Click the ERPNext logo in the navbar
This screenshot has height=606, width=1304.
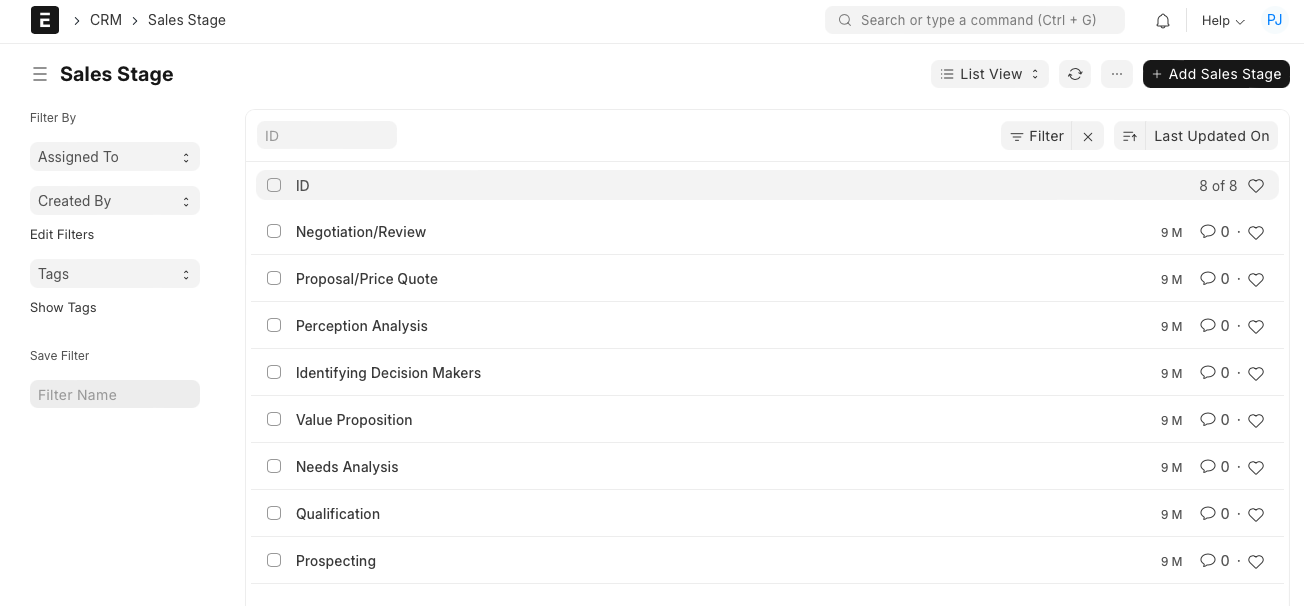point(44,20)
